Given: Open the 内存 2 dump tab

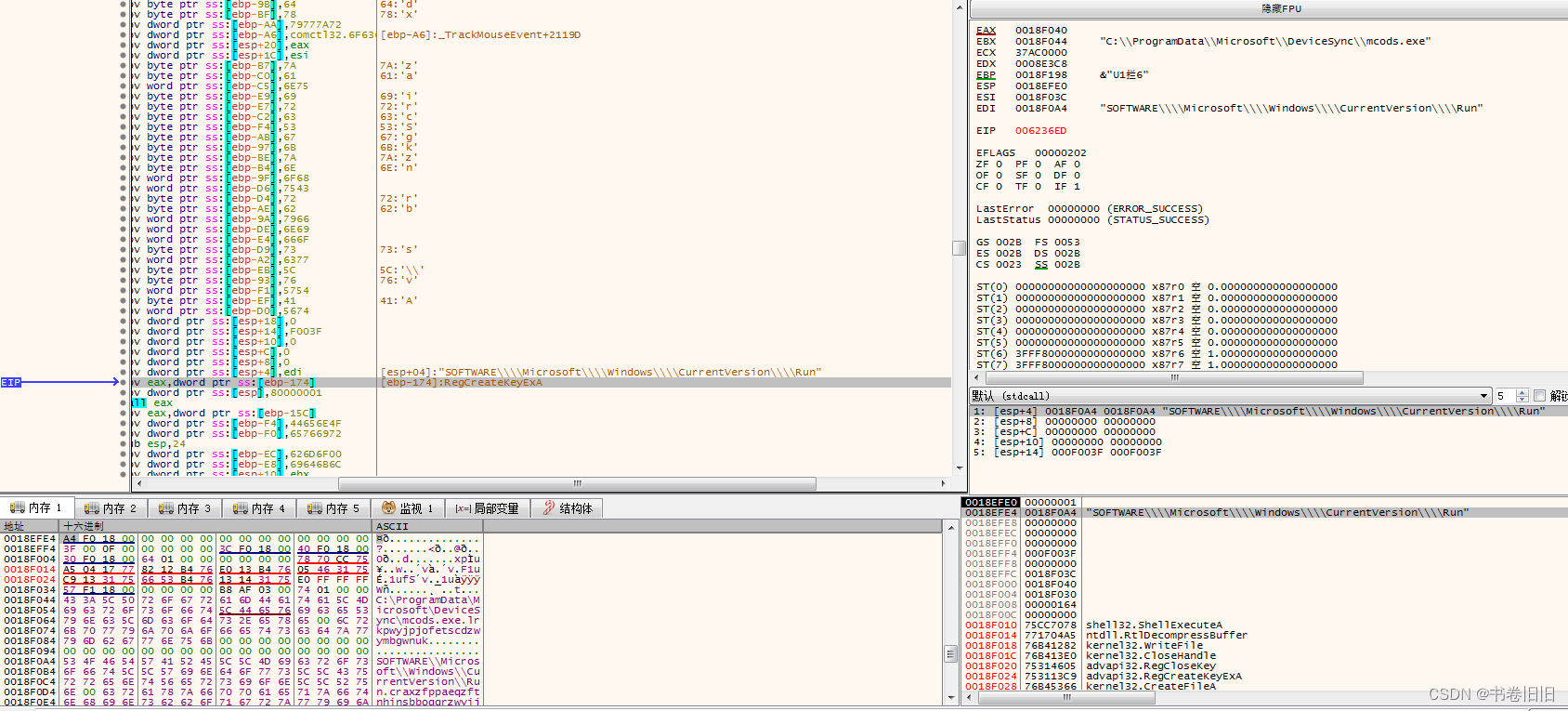Looking at the screenshot, I should (111, 508).
